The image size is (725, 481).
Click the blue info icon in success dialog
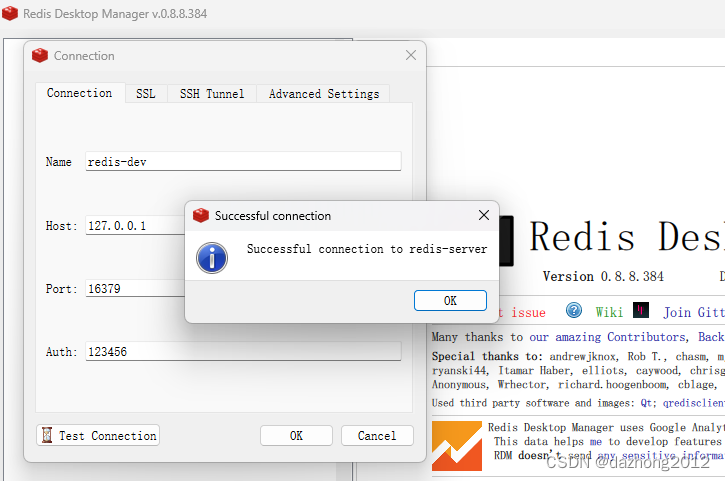pos(212,256)
